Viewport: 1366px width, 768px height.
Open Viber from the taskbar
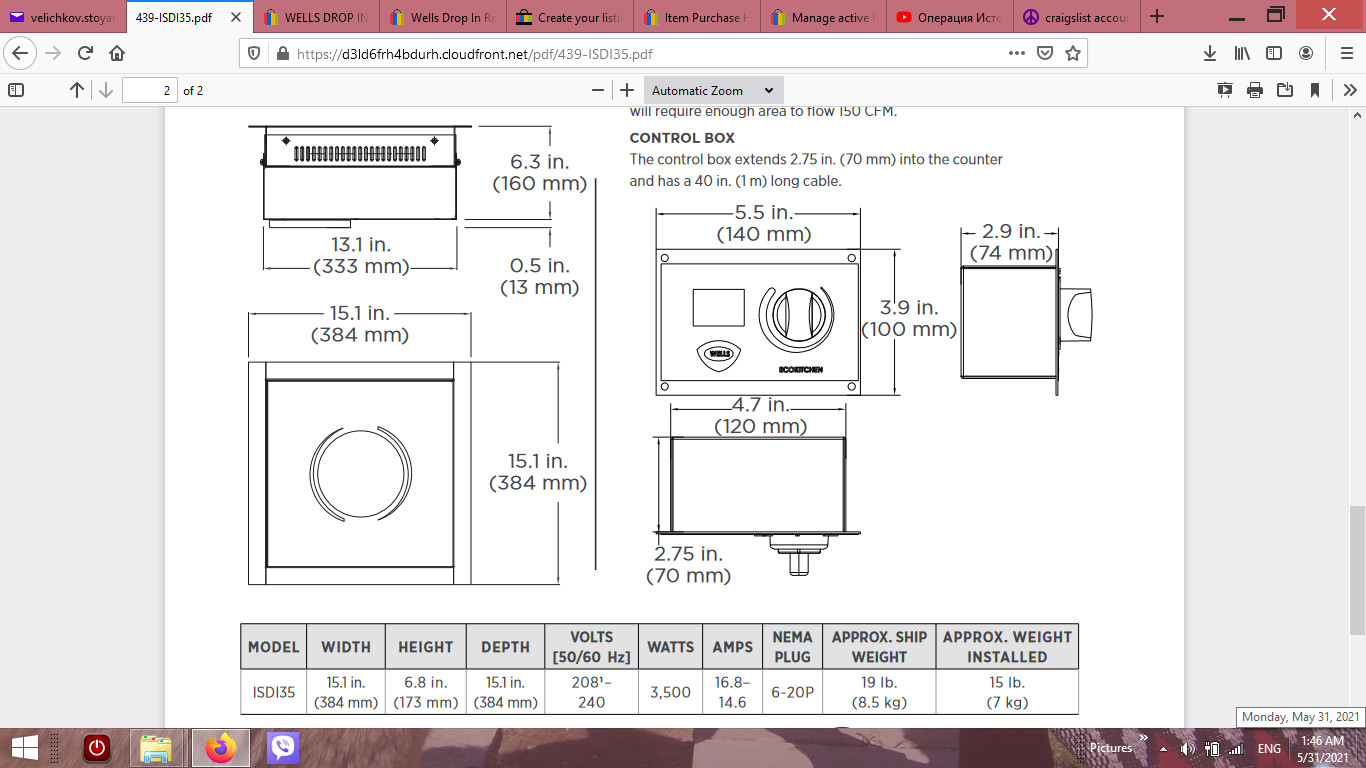tap(283, 748)
